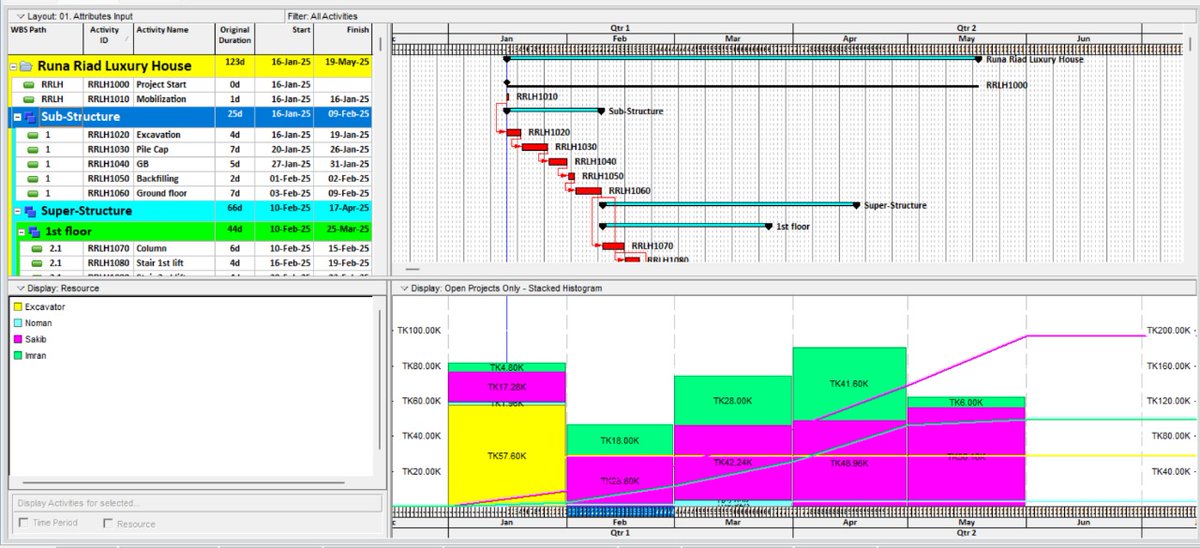Click the activity icon in the Pile Cap row

(x=32, y=149)
